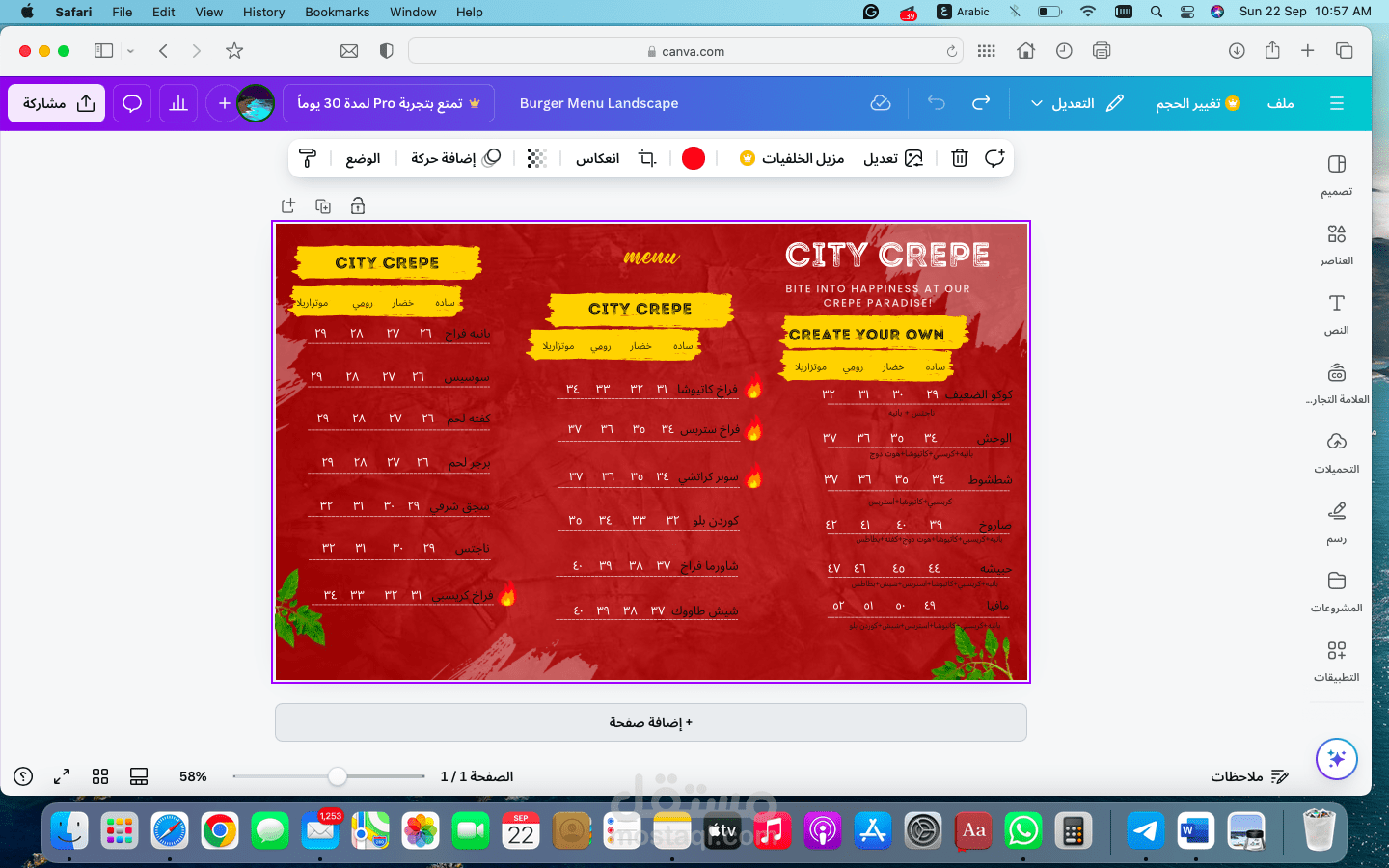
Task: Click the zoom slider handle
Action: [337, 776]
